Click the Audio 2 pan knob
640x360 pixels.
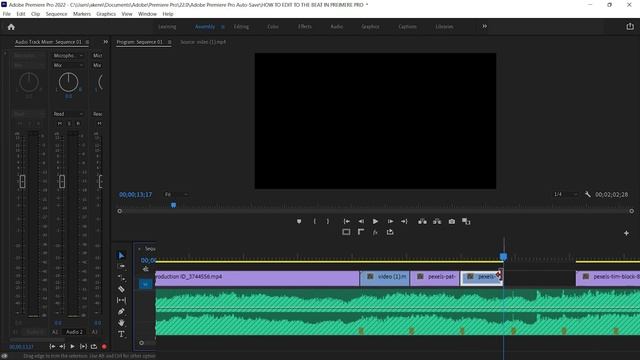point(69,82)
